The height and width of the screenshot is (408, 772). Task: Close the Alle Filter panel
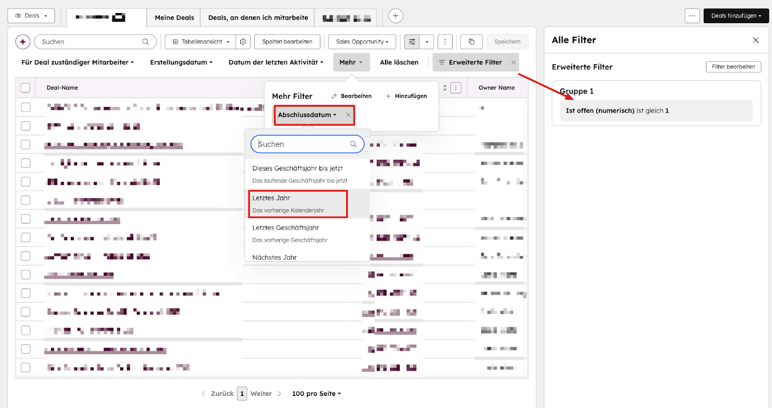pyautogui.click(x=755, y=40)
